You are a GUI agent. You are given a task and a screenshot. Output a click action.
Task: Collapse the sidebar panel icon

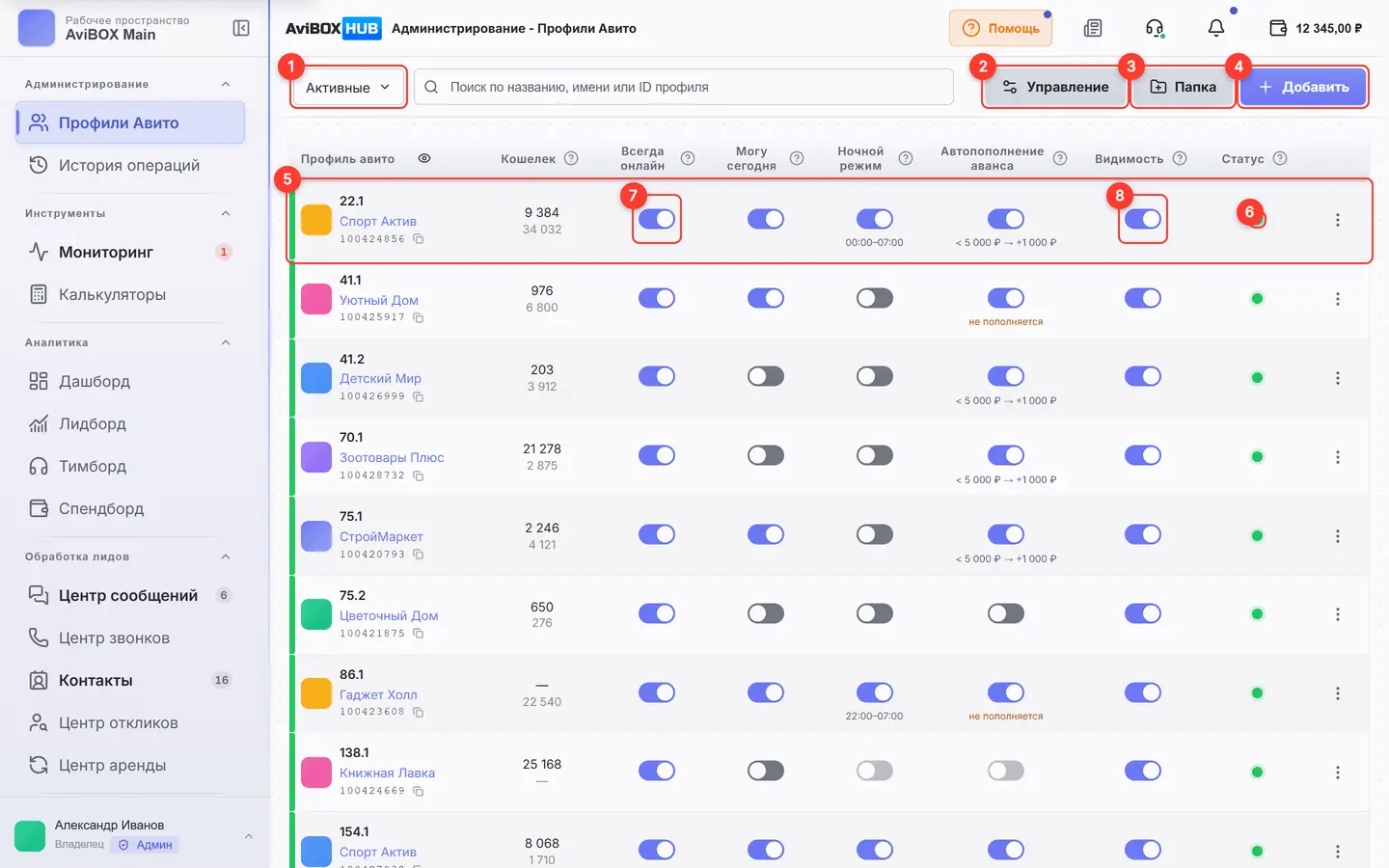point(241,28)
